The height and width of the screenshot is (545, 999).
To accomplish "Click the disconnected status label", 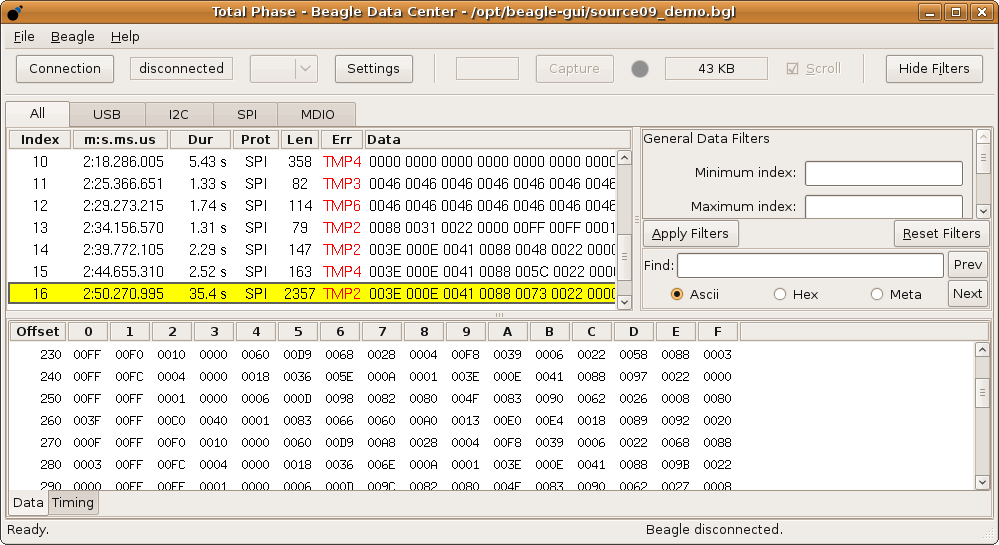I will click(x=182, y=69).
